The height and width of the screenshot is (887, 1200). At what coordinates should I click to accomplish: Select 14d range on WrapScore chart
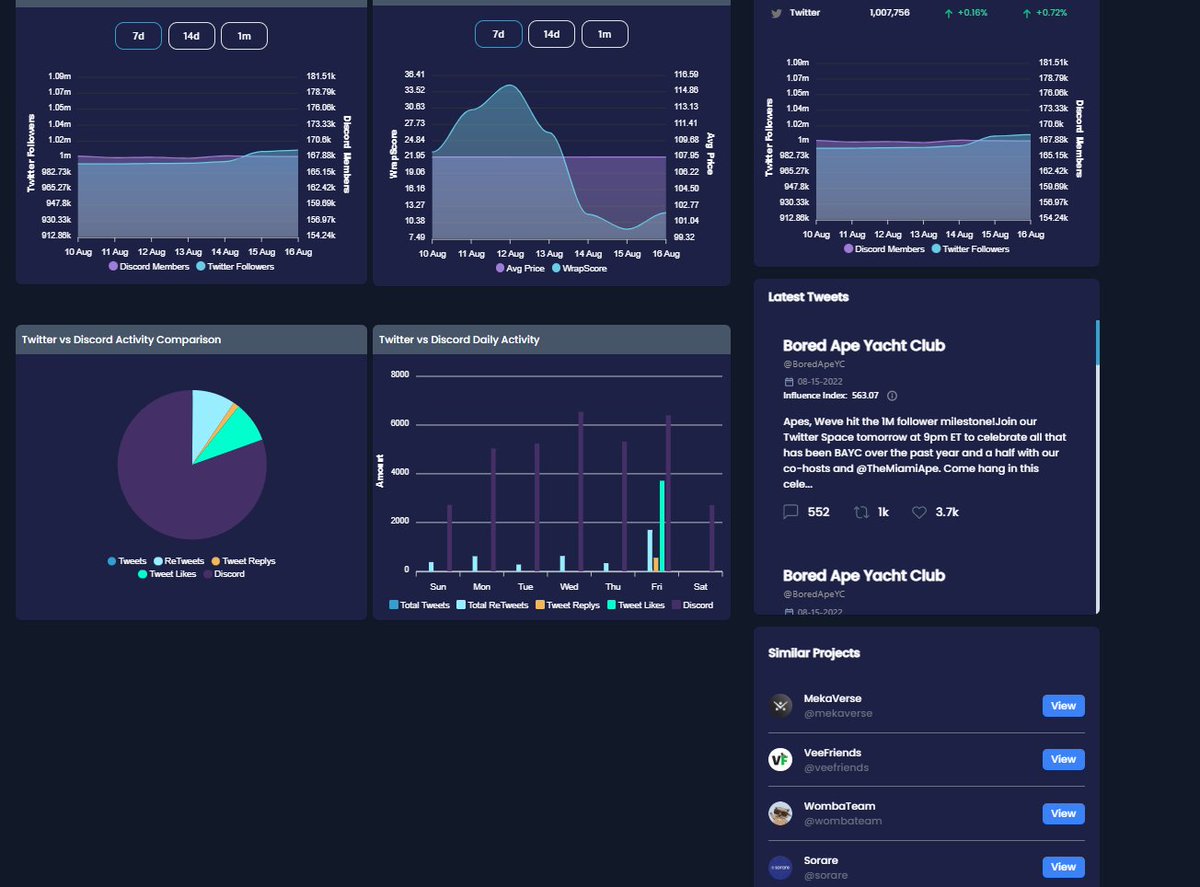tap(551, 34)
